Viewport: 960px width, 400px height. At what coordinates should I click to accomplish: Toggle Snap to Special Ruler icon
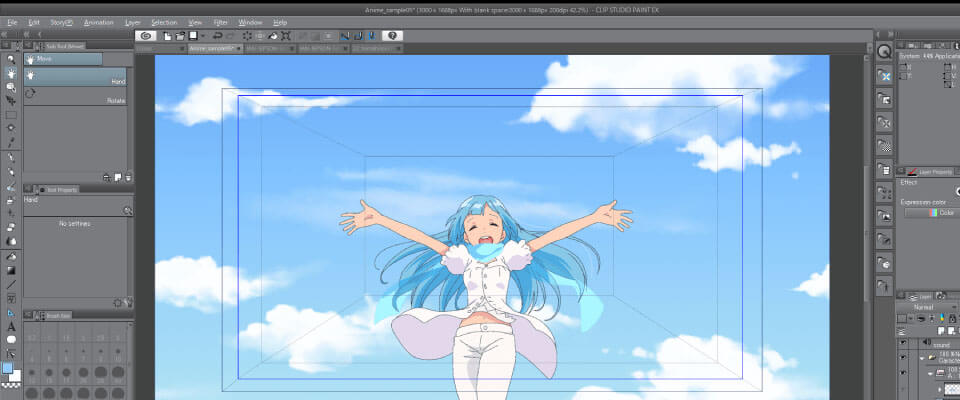[x=358, y=36]
